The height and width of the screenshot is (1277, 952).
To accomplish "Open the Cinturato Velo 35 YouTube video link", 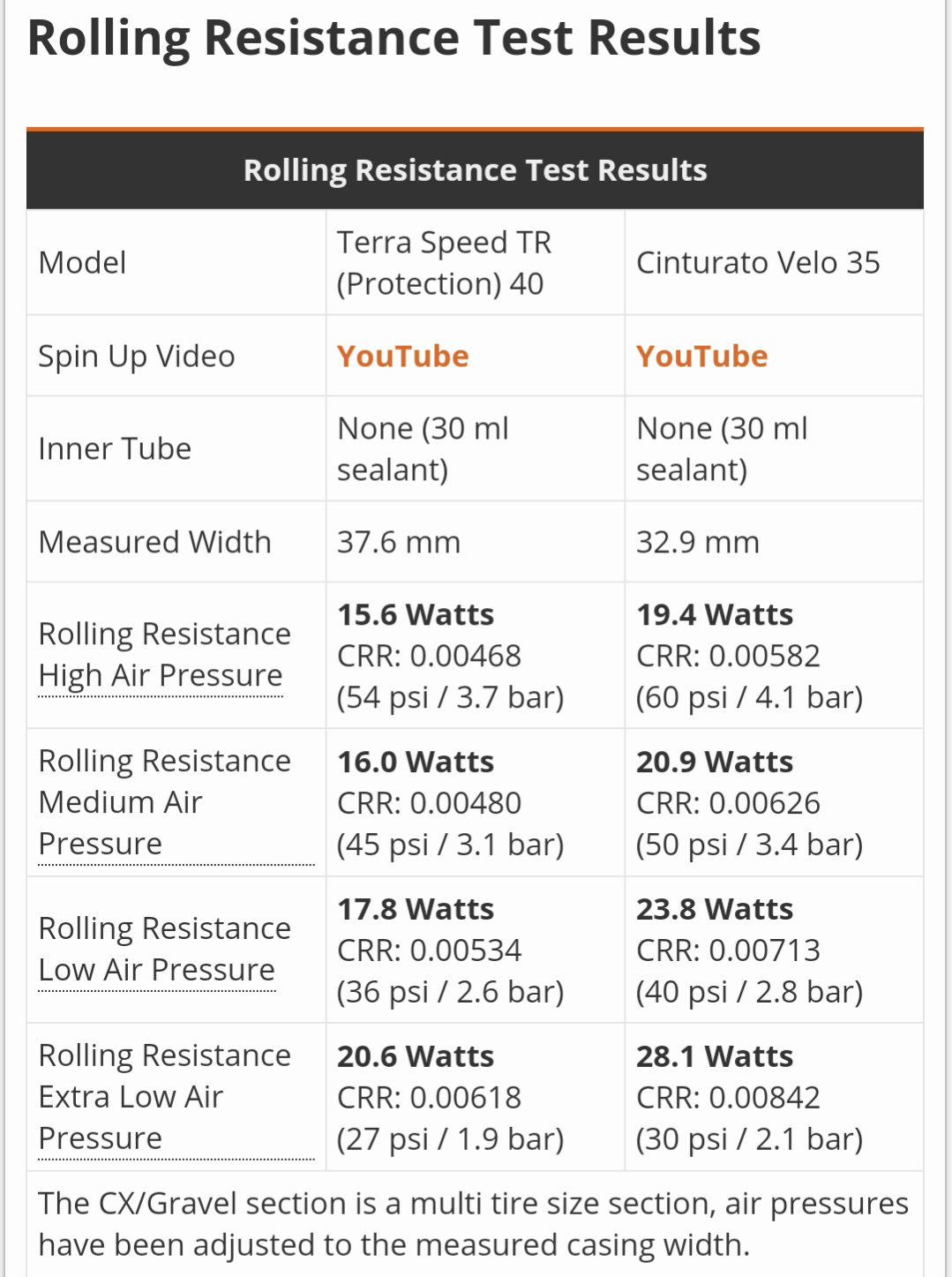I will (x=701, y=356).
